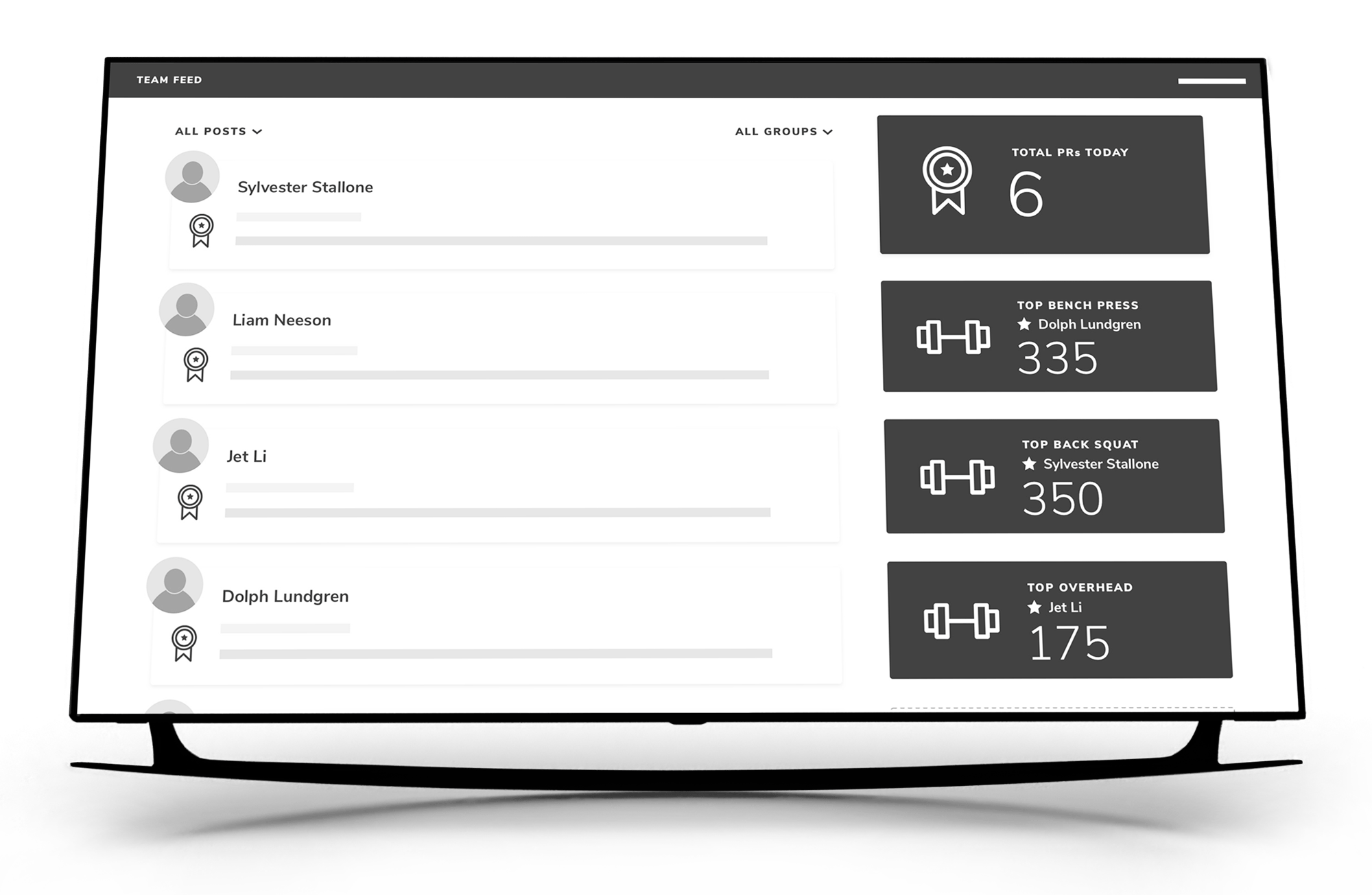Click the barbell icon in Top Overhead card

point(961,621)
